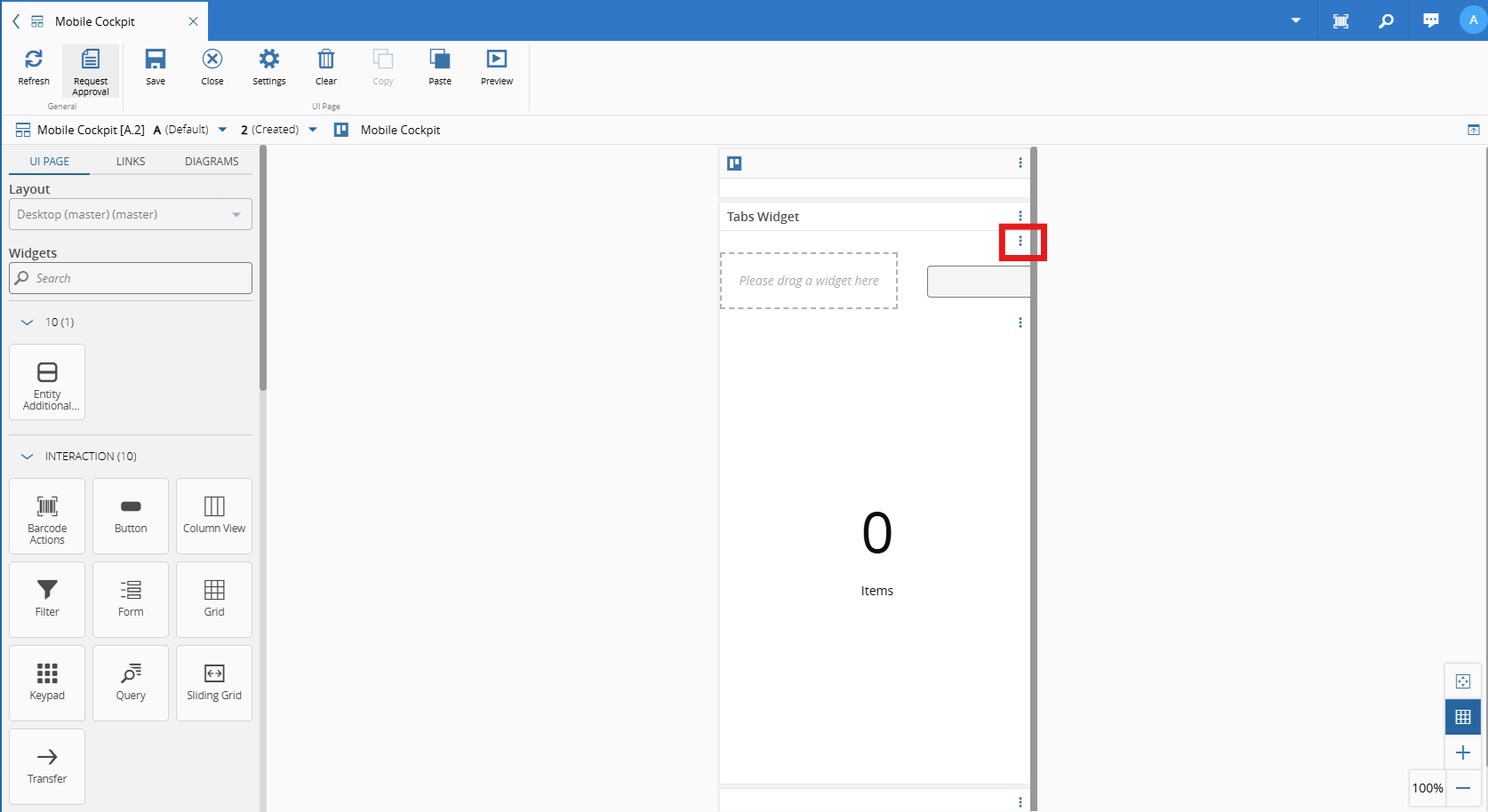Viewport: 1488px width, 812px height.
Task: Switch to the LINKS tab
Action: pyautogui.click(x=131, y=162)
